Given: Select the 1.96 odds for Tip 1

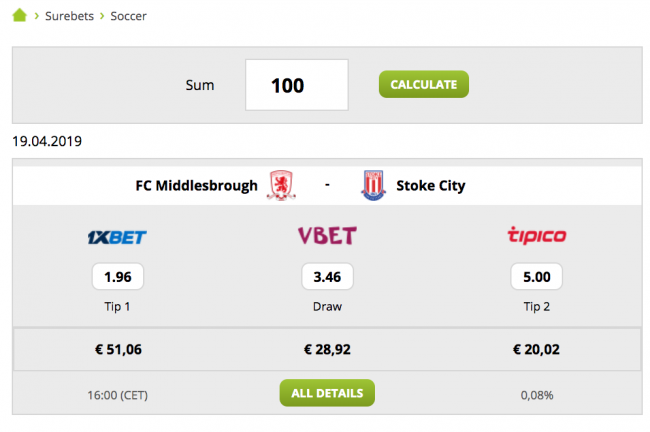Looking at the screenshot, I should [x=118, y=276].
